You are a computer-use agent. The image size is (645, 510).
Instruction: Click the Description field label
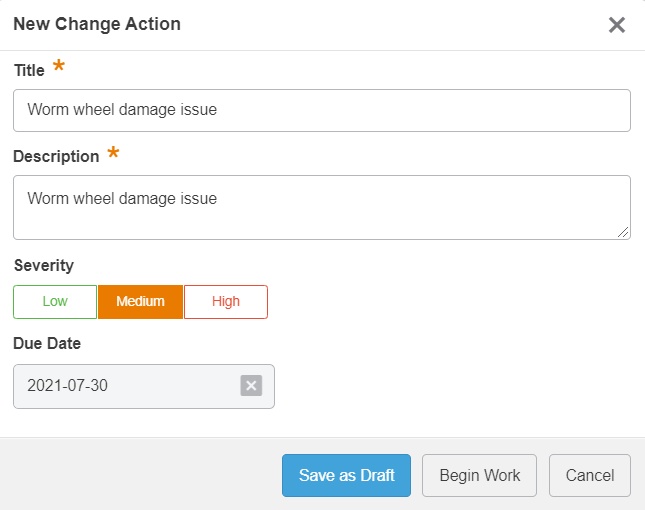click(x=56, y=156)
